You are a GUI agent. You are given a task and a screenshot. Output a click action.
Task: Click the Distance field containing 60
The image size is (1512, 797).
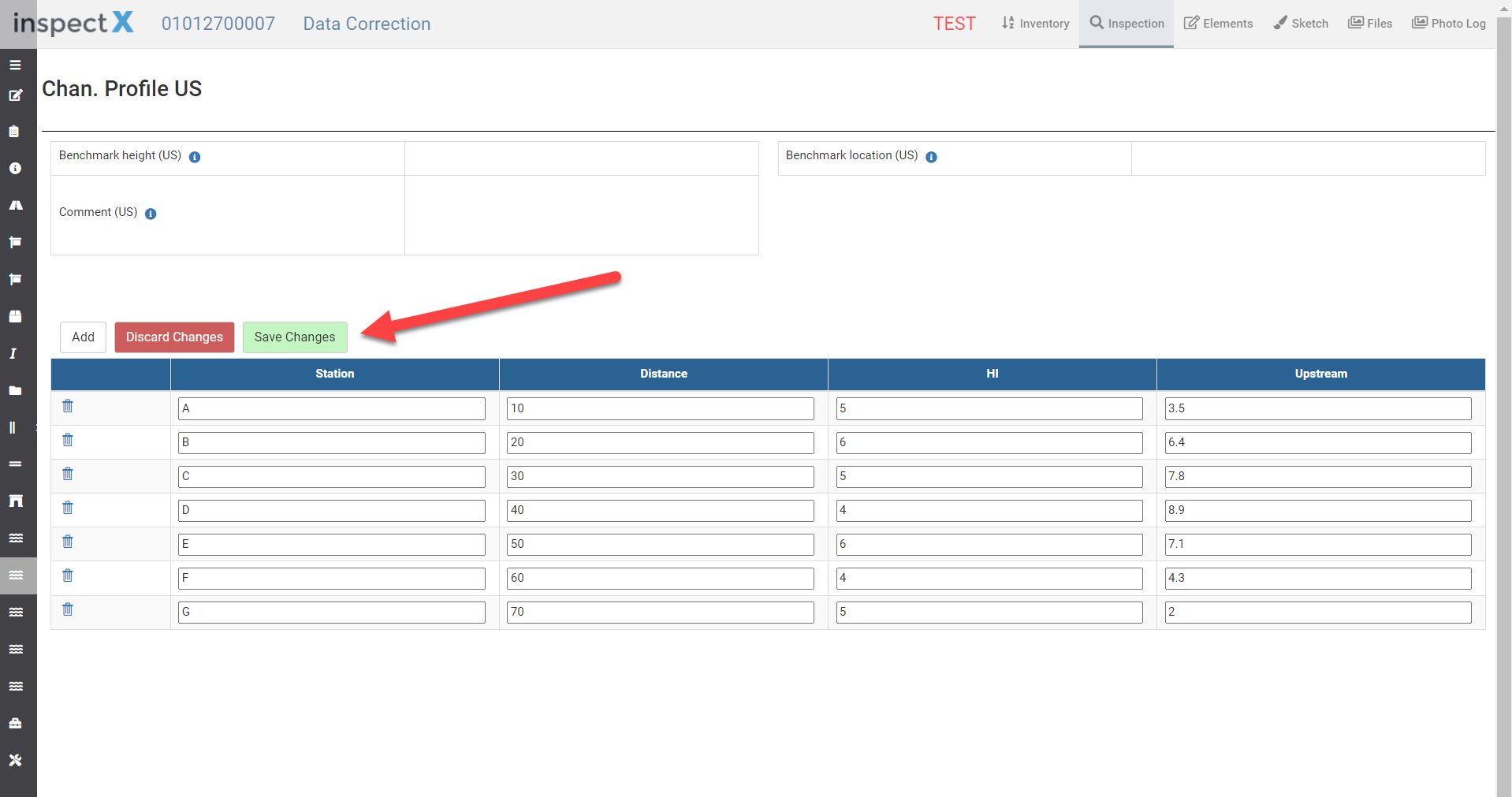click(661, 578)
